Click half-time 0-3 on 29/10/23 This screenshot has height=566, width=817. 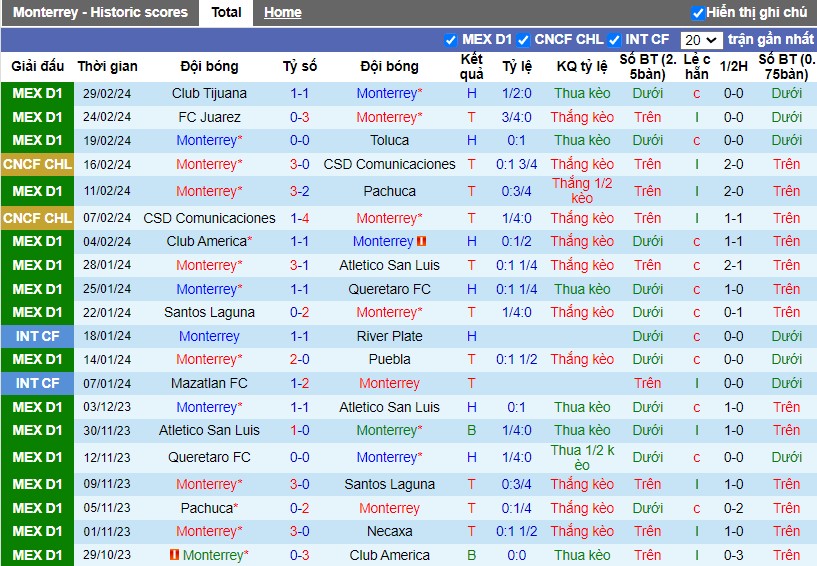[x=733, y=555]
